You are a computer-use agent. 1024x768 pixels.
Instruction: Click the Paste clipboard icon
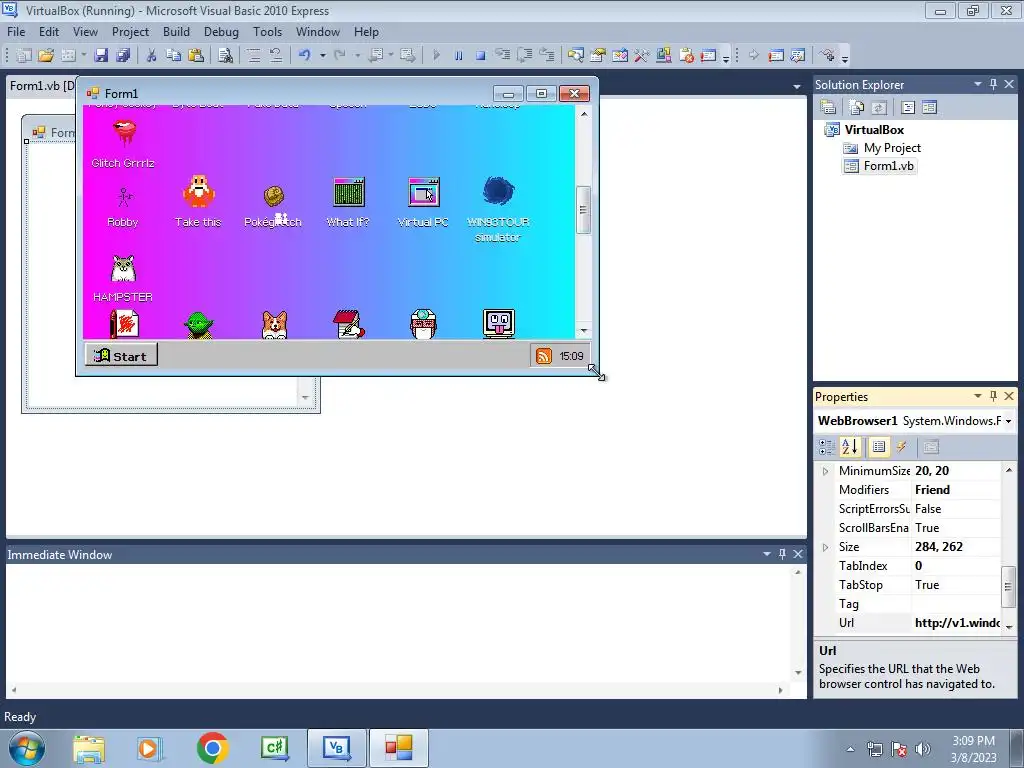195,56
